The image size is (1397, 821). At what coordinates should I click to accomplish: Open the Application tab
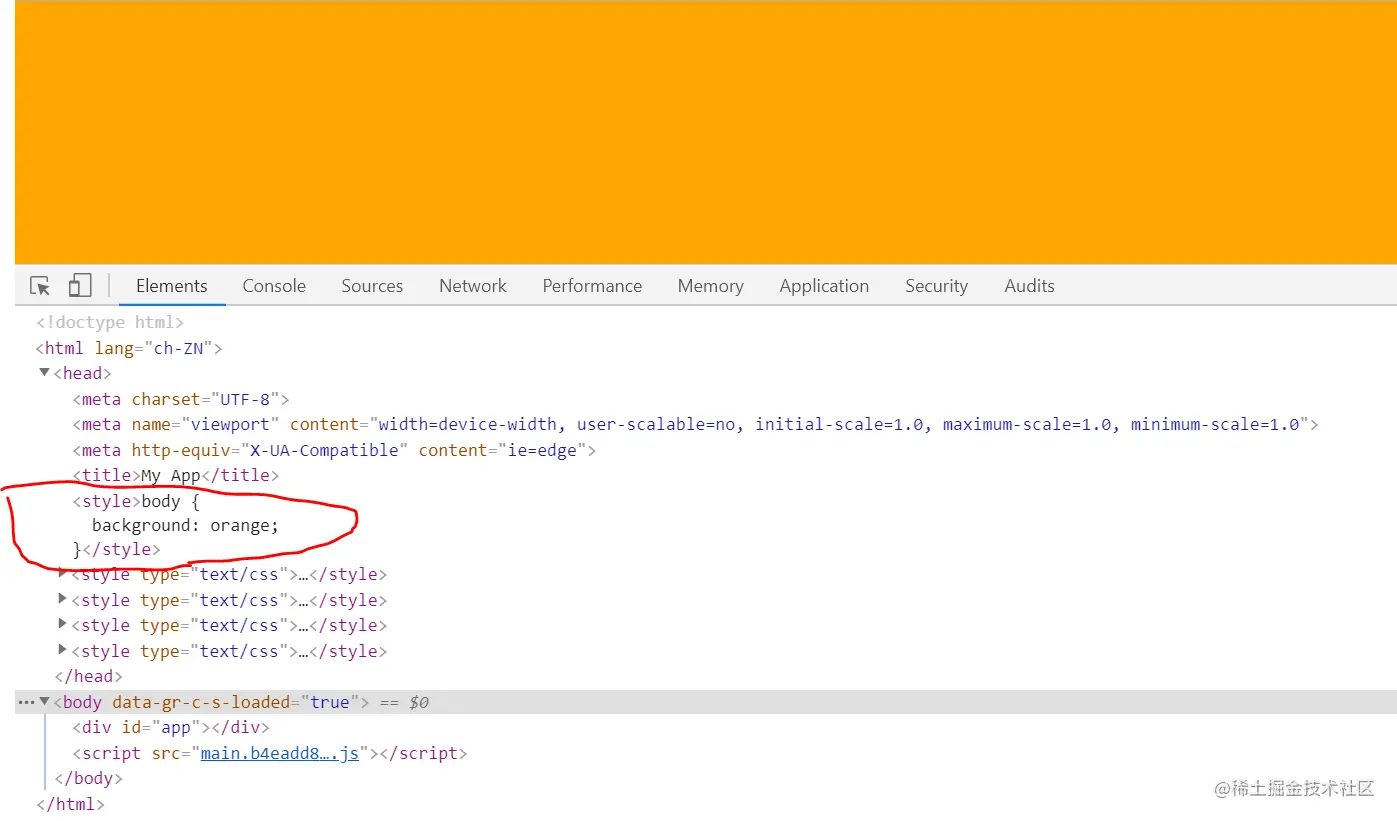824,286
